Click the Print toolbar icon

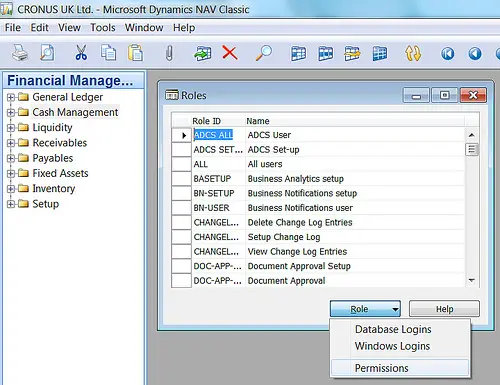(20, 53)
